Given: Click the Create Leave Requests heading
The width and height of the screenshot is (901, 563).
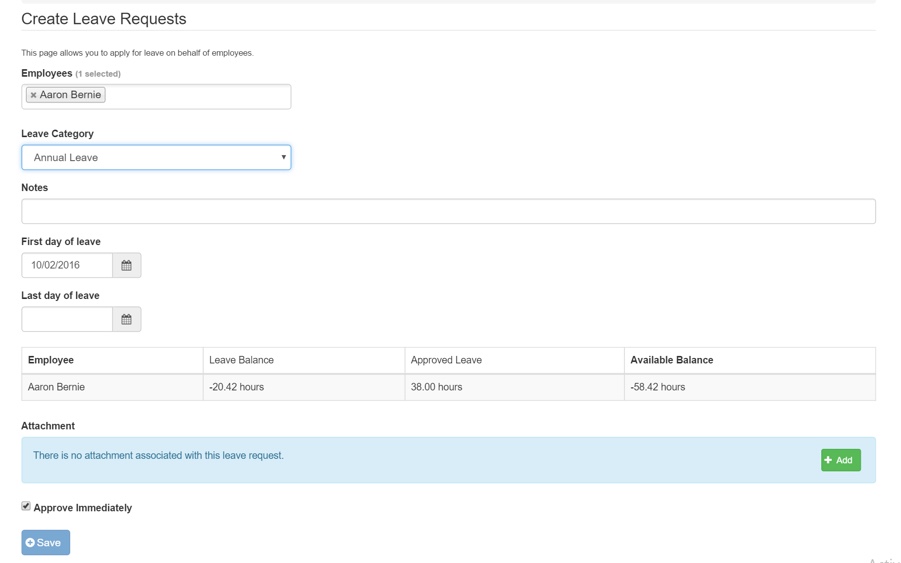Looking at the screenshot, I should point(104,19).
